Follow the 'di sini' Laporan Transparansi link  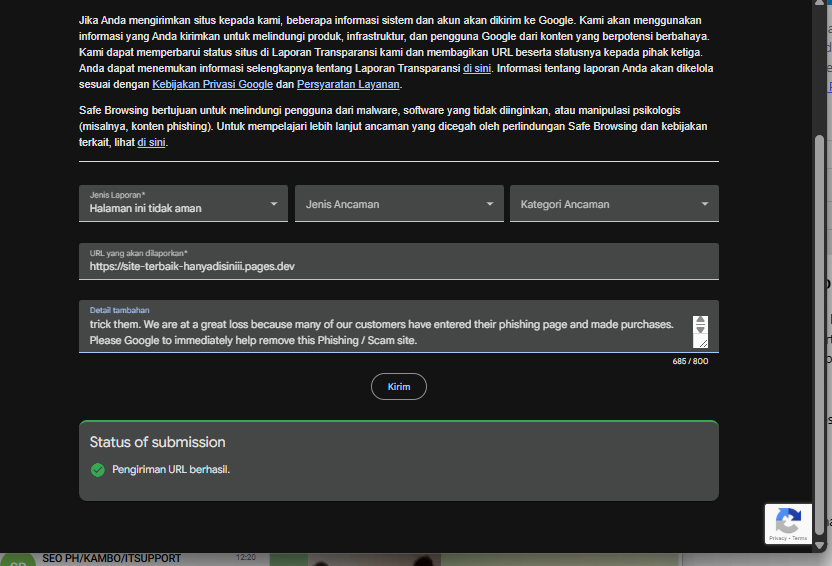[476, 68]
